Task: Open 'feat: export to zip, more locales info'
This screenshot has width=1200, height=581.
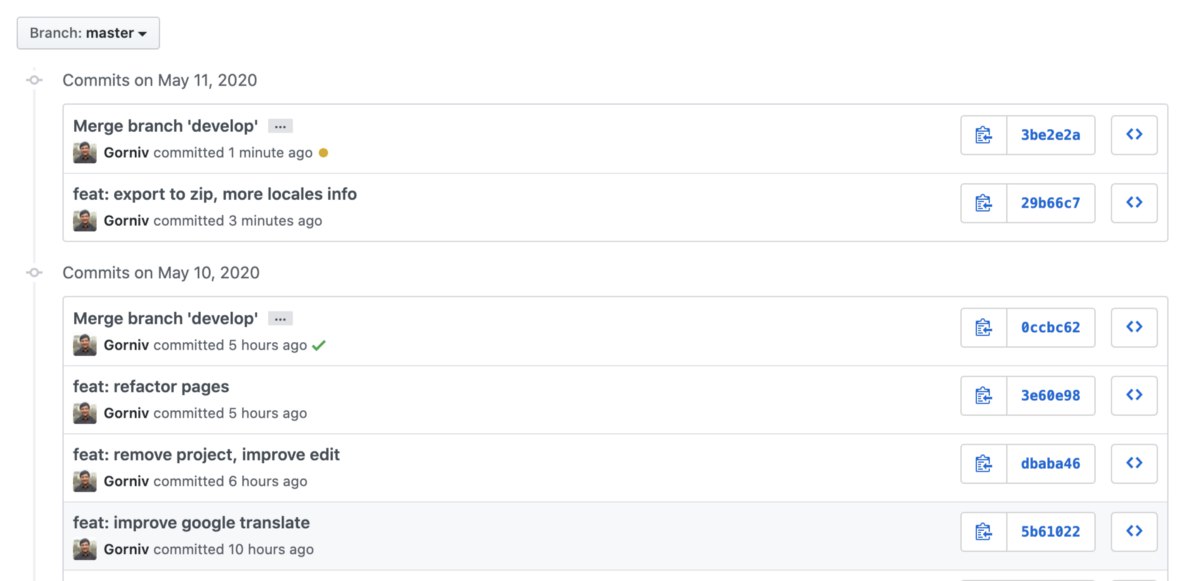Action: point(215,194)
